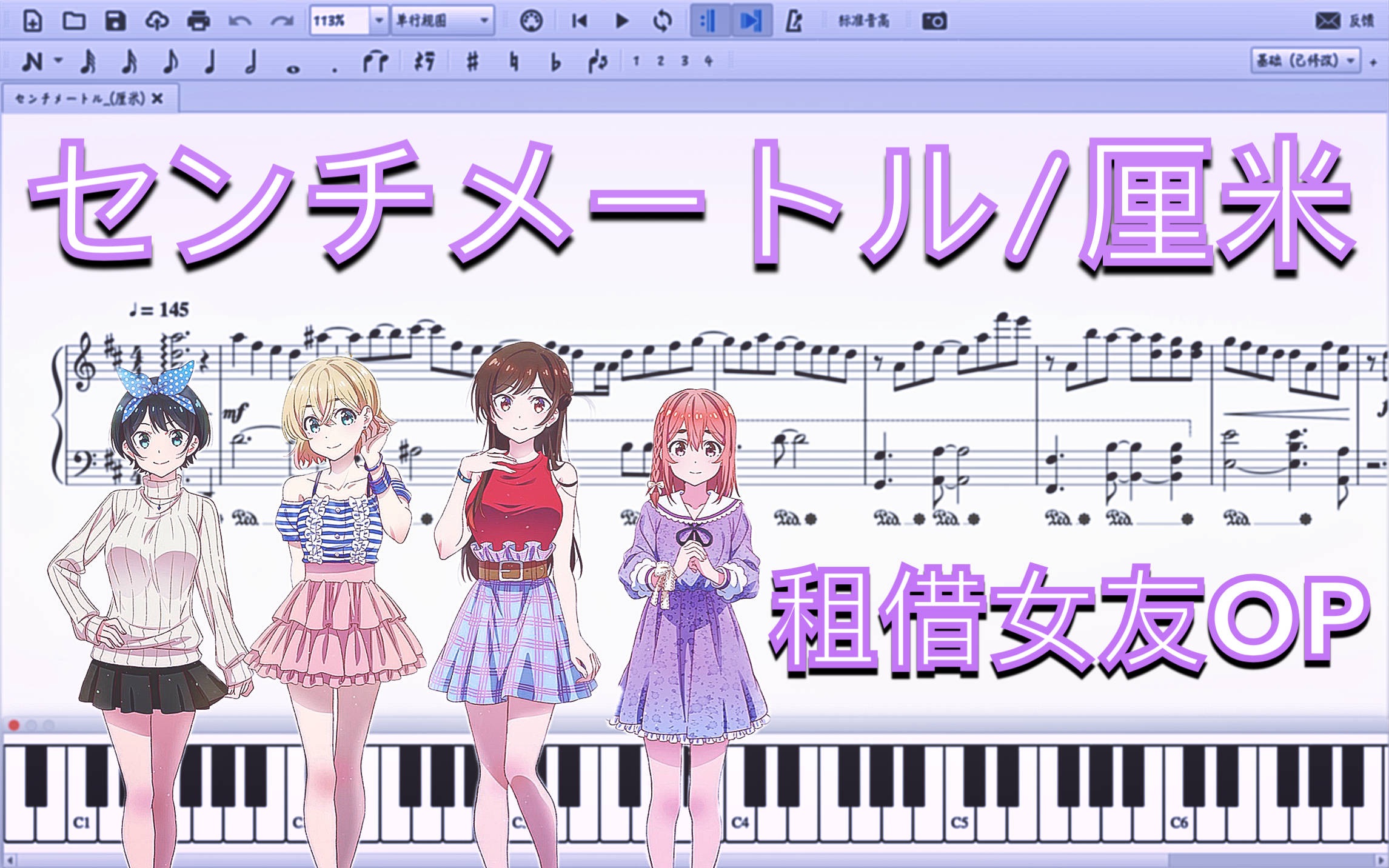
Task: Click the mf dynamic marking in the score
Action: [236, 413]
